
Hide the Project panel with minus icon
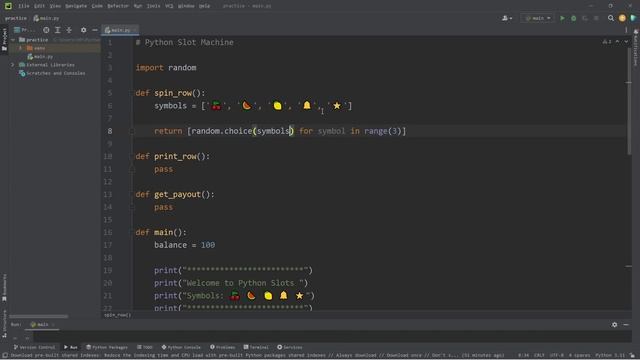coord(95,30)
